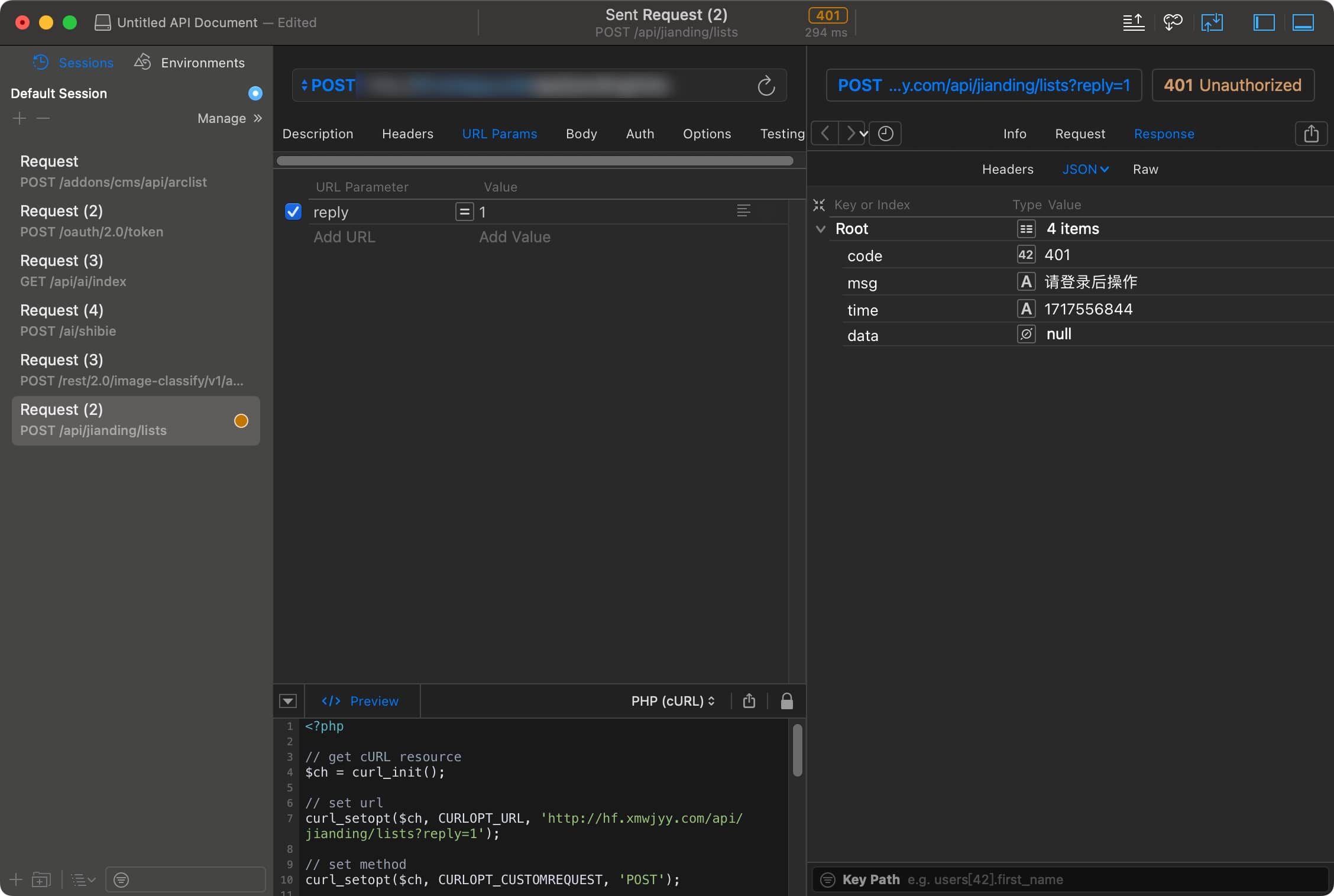This screenshot has width=1334, height=896.
Task: Open the sort list options dropdown
Action: tap(83, 880)
